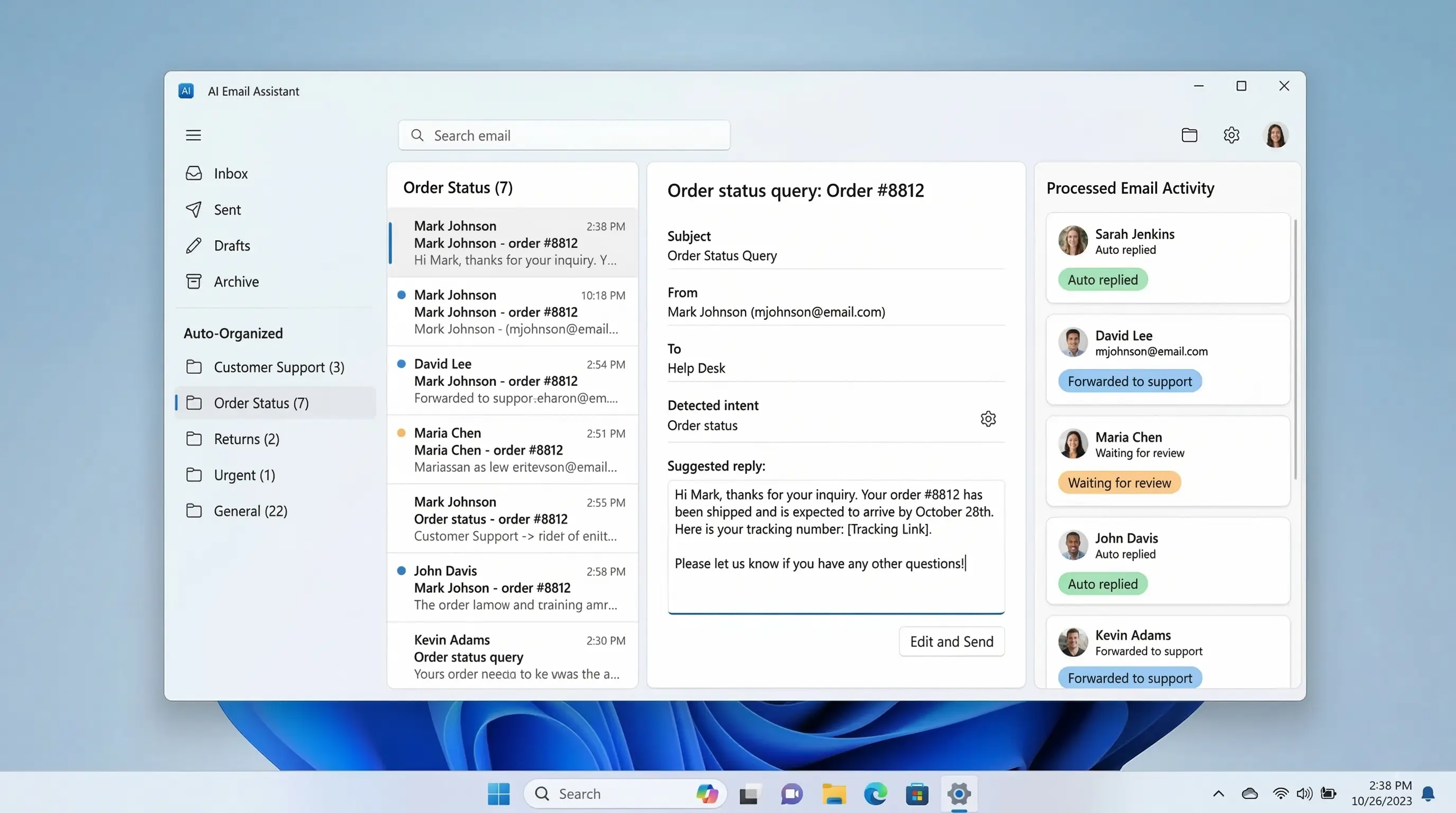This screenshot has width=1456, height=813.
Task: Open application settings via the gear icon
Action: pos(1232,134)
